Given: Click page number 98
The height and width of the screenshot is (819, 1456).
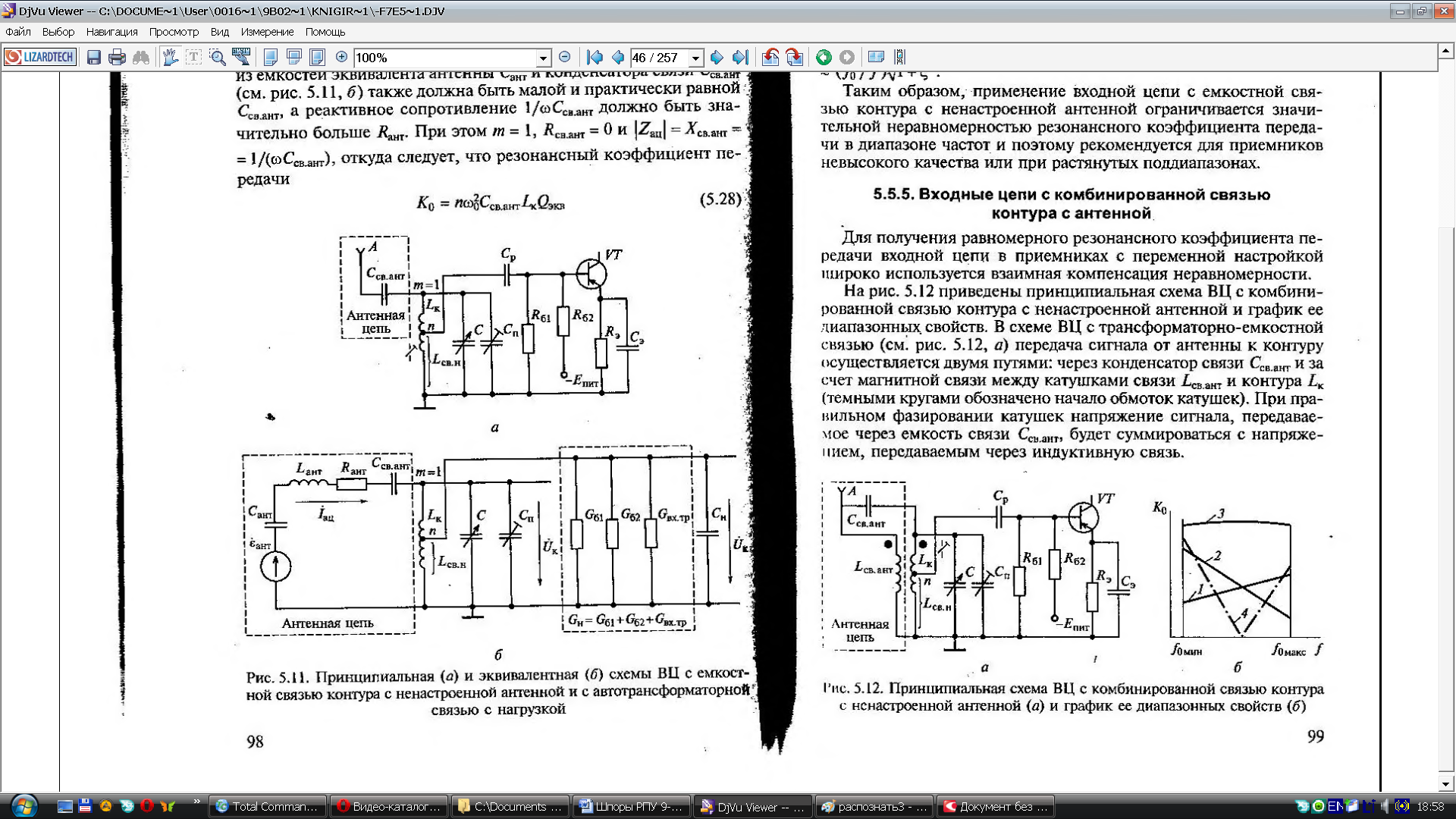Looking at the screenshot, I should (255, 742).
